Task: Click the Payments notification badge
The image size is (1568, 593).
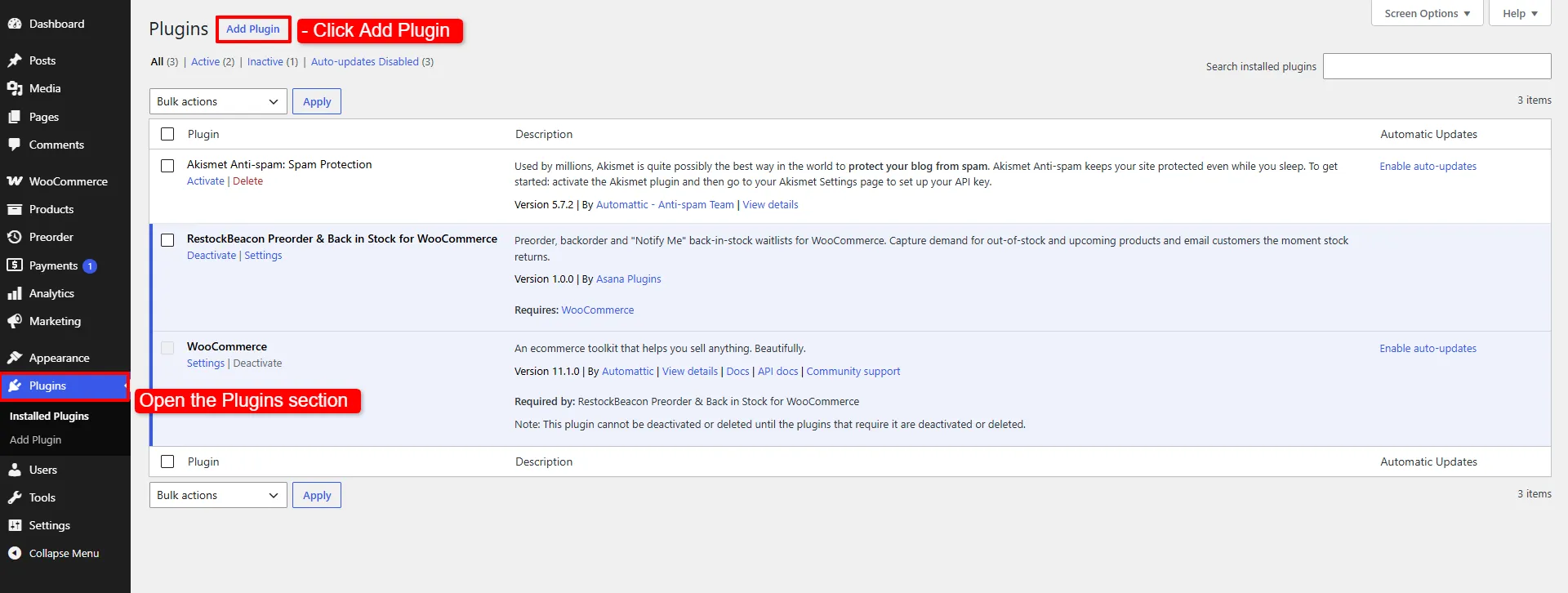Action: (90, 266)
